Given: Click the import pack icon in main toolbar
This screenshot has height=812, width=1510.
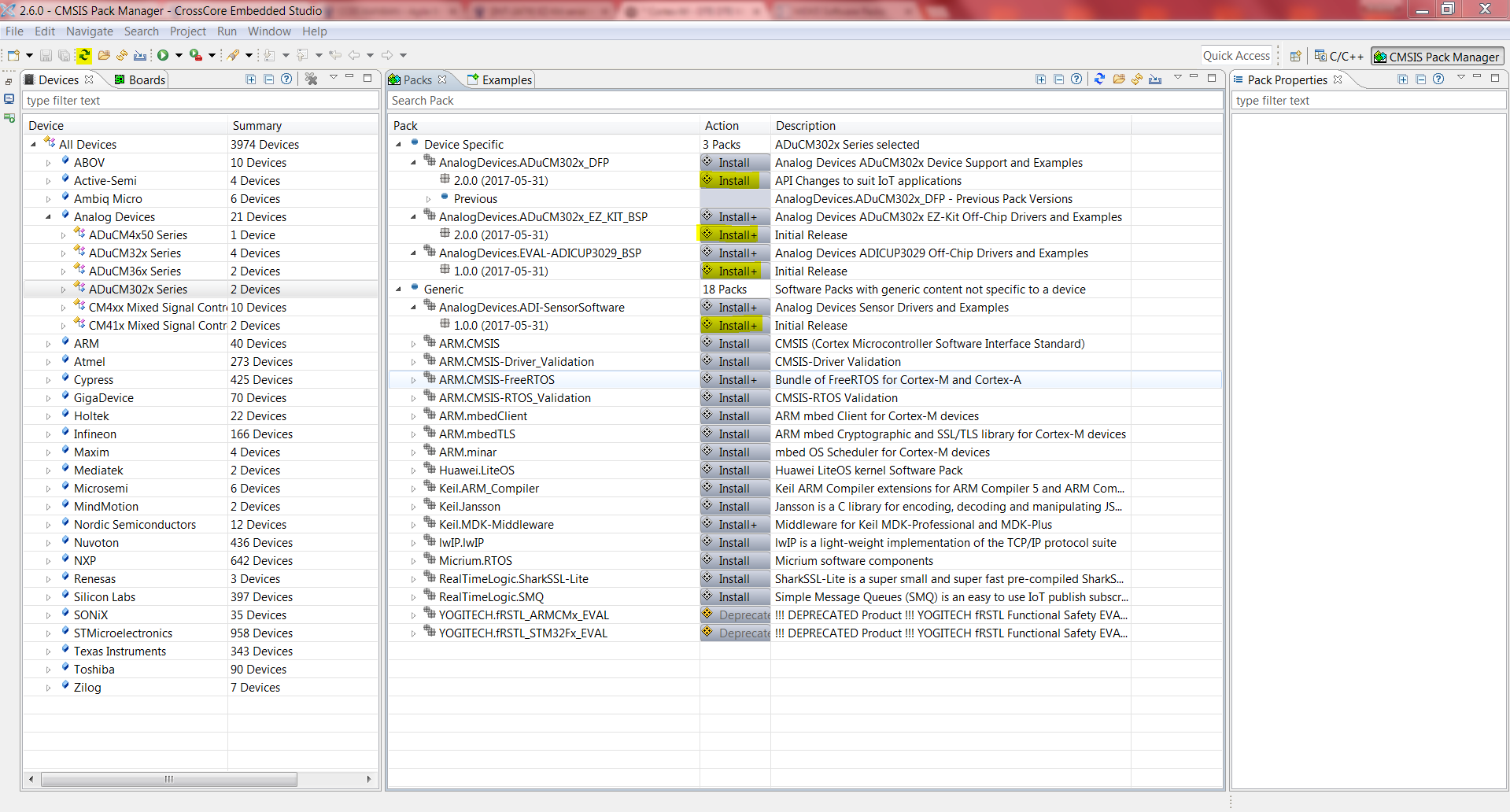Looking at the screenshot, I should coord(140,55).
